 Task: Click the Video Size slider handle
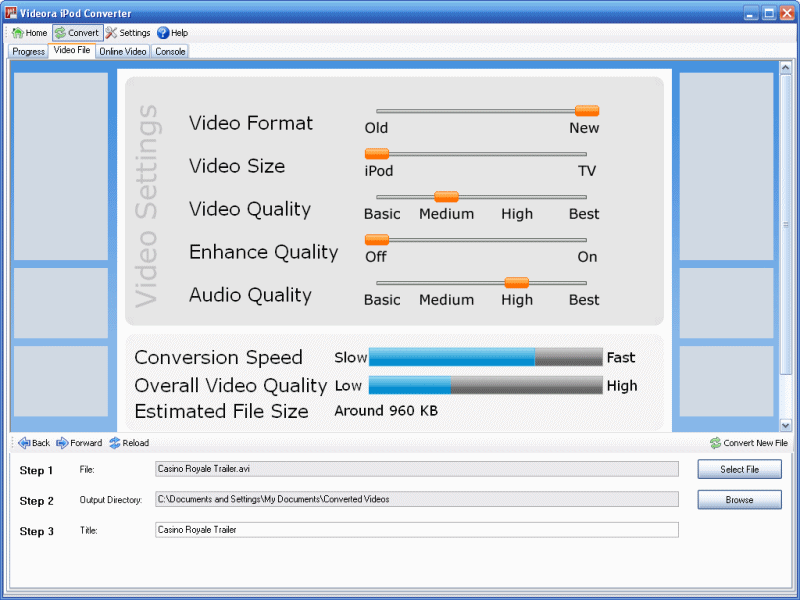[377, 154]
